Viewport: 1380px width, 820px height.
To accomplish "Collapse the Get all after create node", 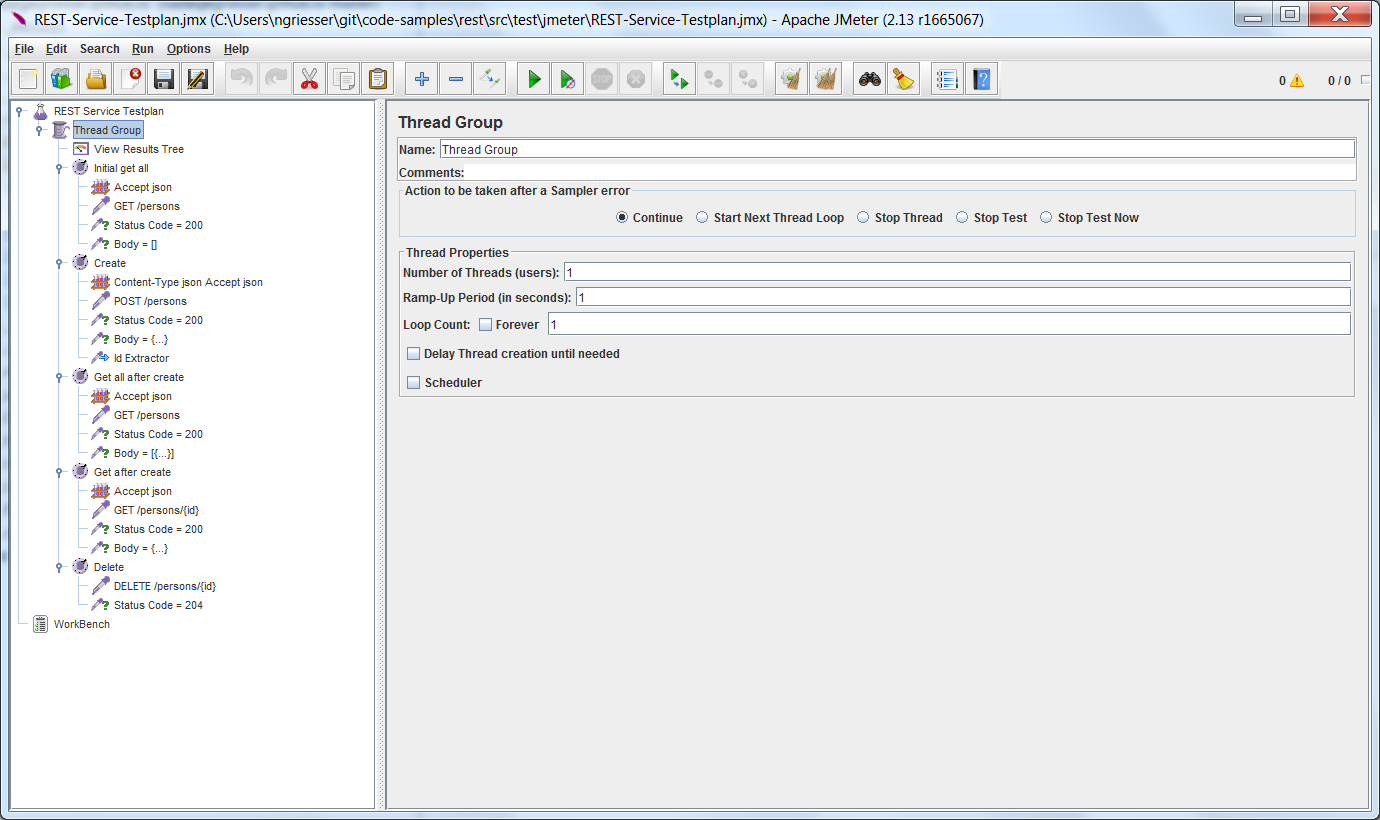I will [59, 377].
